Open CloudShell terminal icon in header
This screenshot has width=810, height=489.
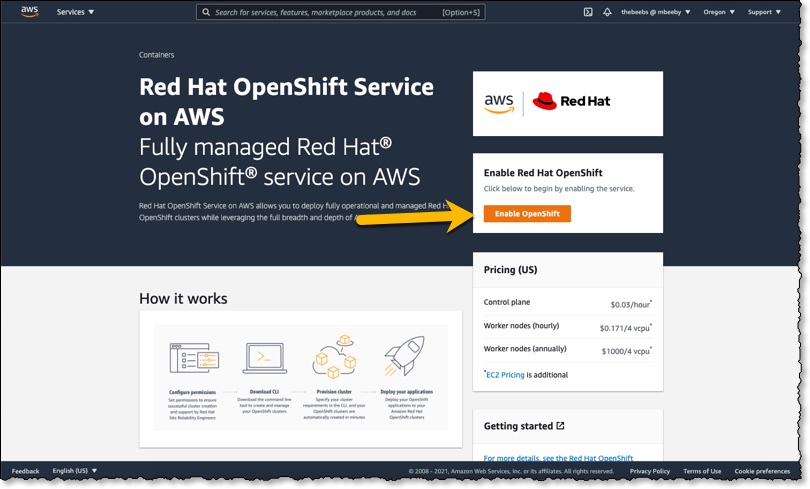click(588, 12)
